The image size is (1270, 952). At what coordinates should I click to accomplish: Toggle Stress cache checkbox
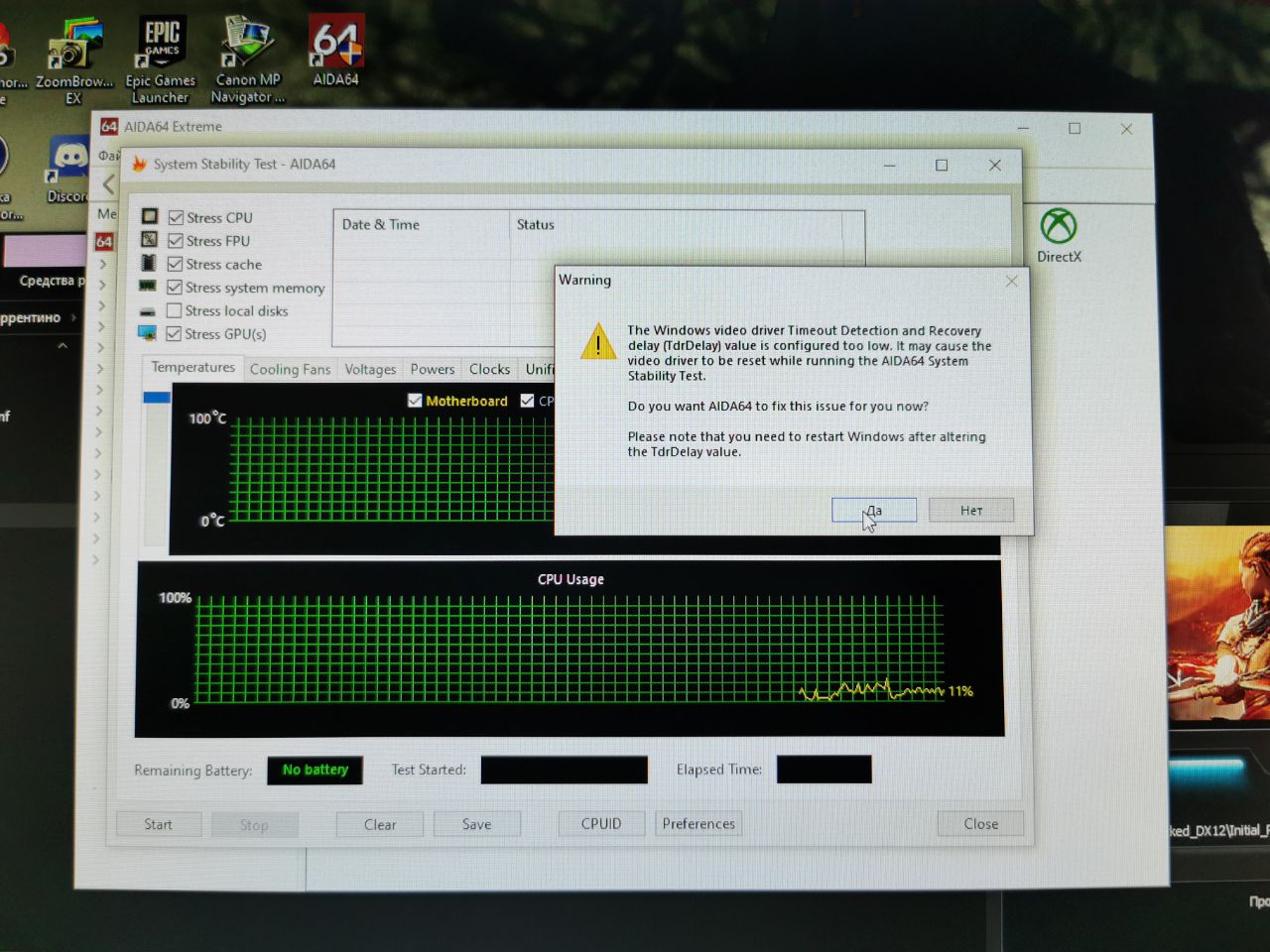(175, 264)
